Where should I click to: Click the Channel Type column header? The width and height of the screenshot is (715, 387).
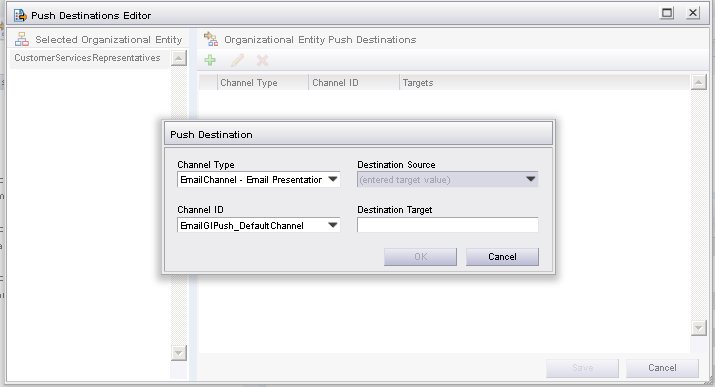[263, 83]
